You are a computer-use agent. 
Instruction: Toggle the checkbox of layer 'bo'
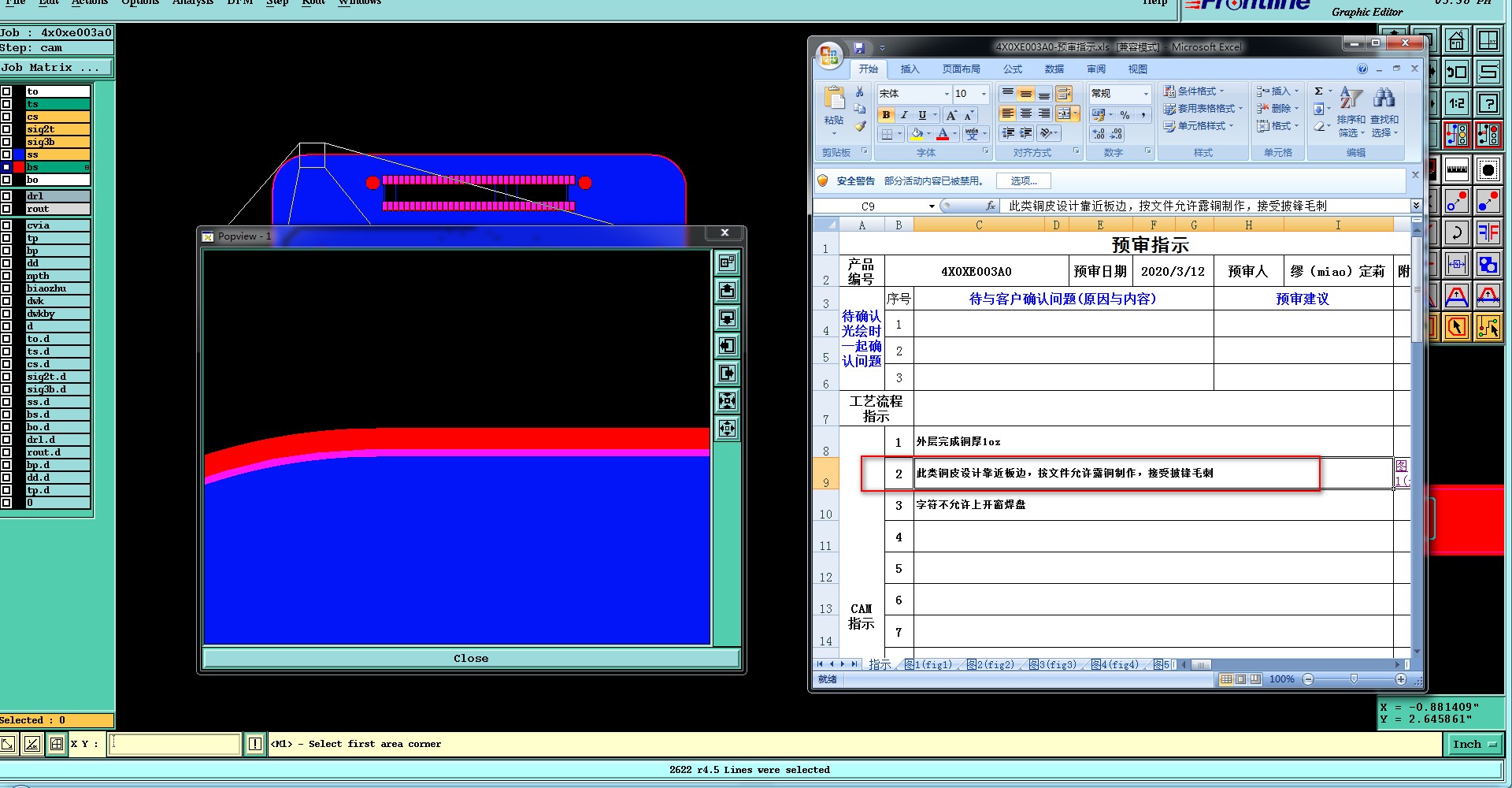tap(6, 180)
